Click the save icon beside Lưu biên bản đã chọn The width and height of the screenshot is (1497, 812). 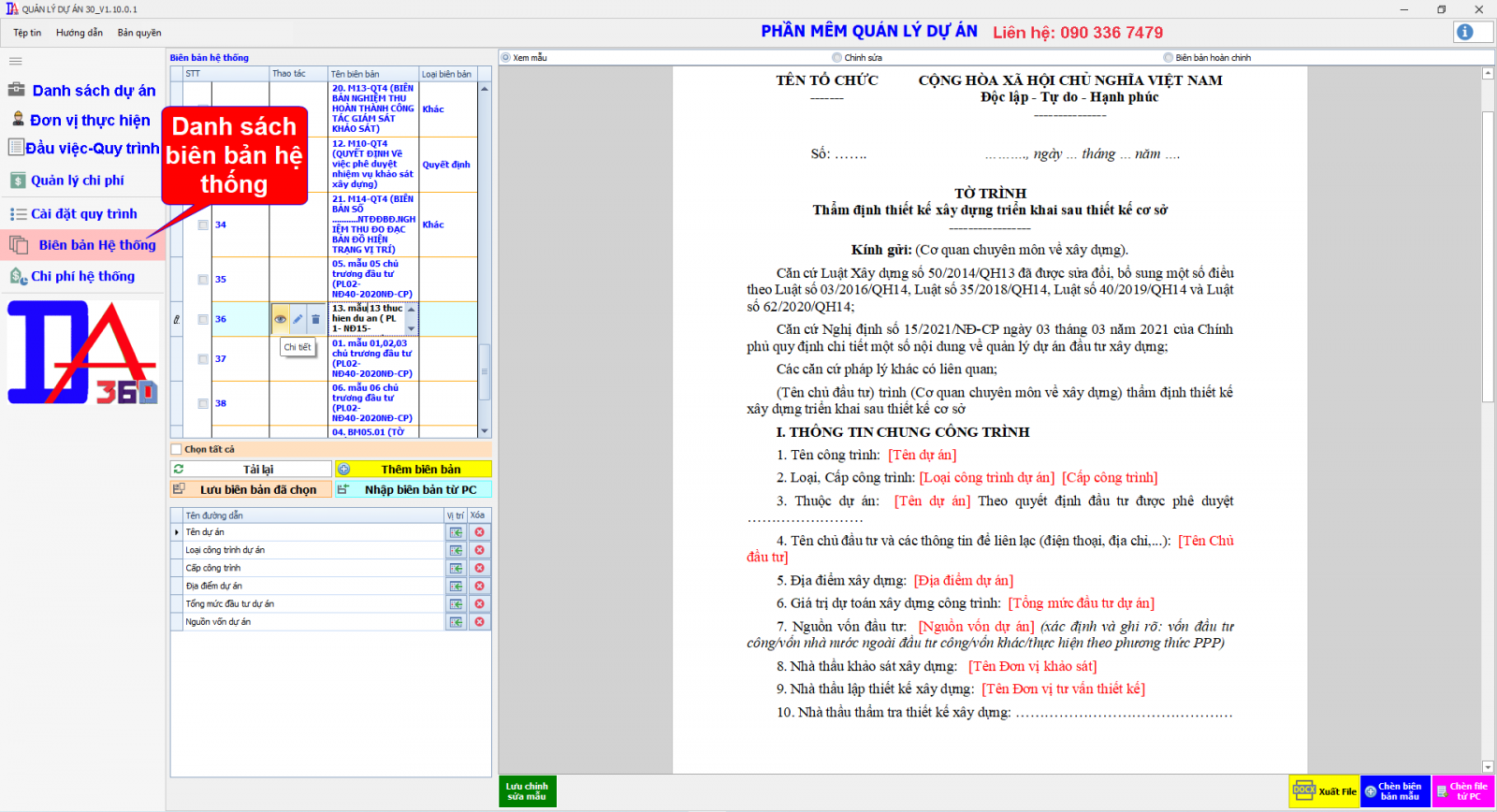(179, 489)
